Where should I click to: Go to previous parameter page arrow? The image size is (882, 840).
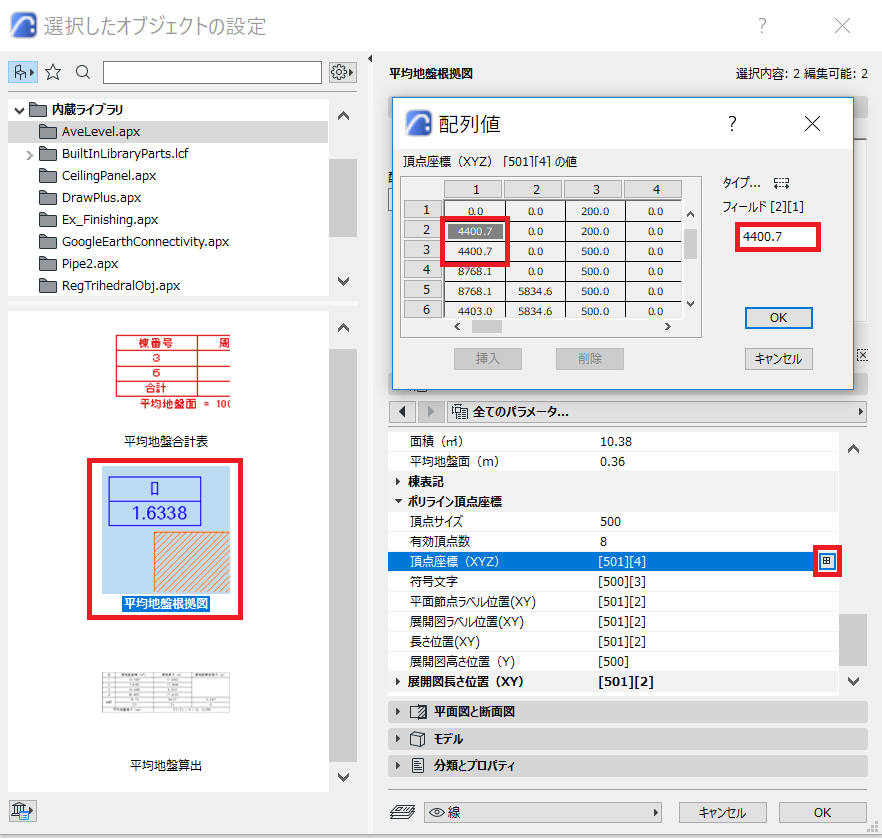coord(402,412)
